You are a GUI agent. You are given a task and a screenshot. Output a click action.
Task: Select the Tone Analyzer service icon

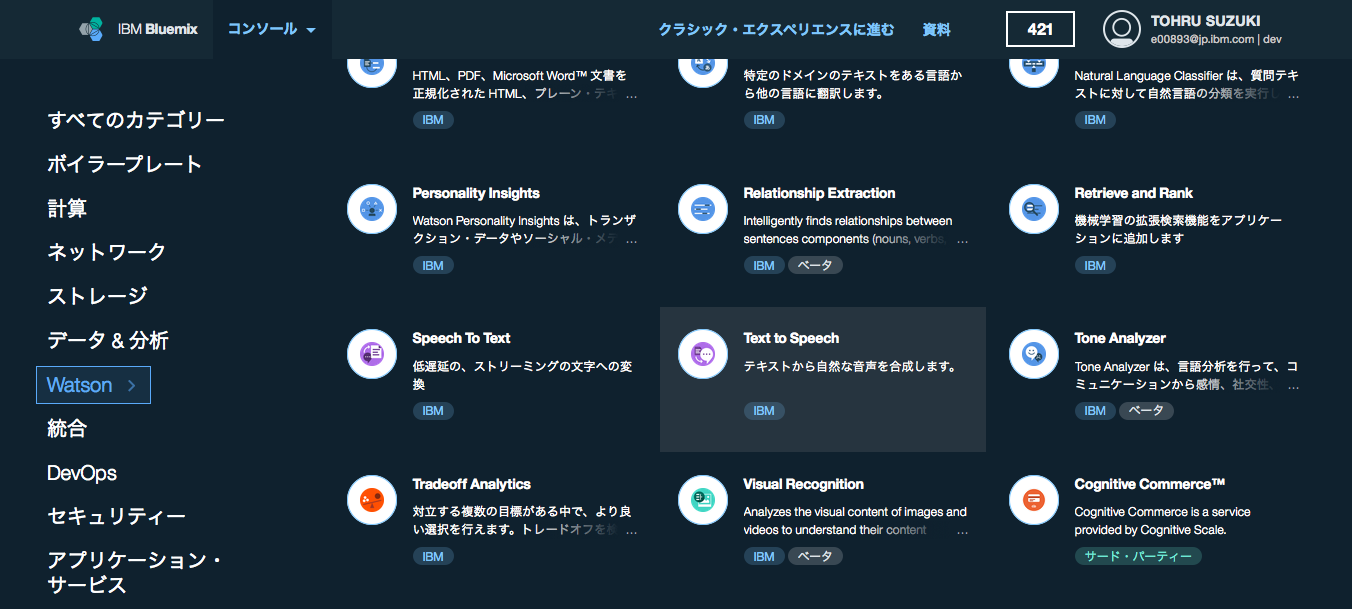click(1033, 354)
